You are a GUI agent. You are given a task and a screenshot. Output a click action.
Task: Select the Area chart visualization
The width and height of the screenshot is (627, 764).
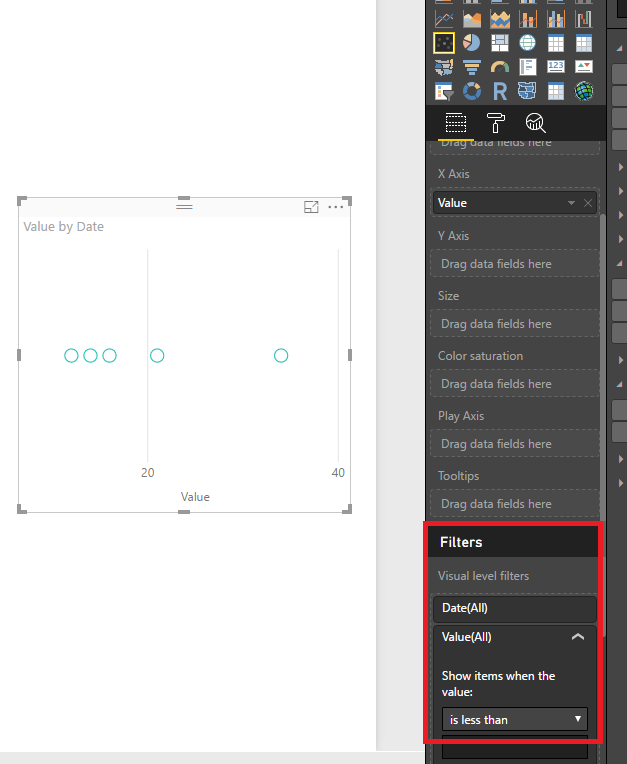coord(472,19)
